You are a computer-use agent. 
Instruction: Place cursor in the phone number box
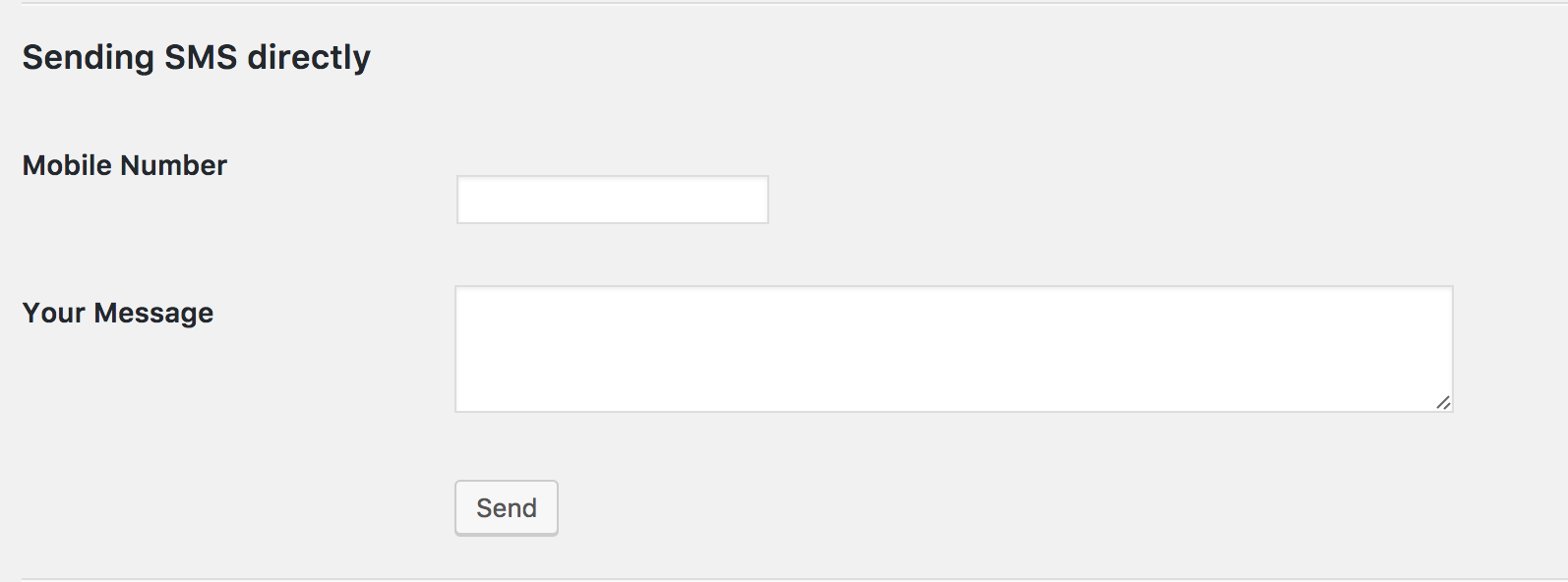point(612,200)
